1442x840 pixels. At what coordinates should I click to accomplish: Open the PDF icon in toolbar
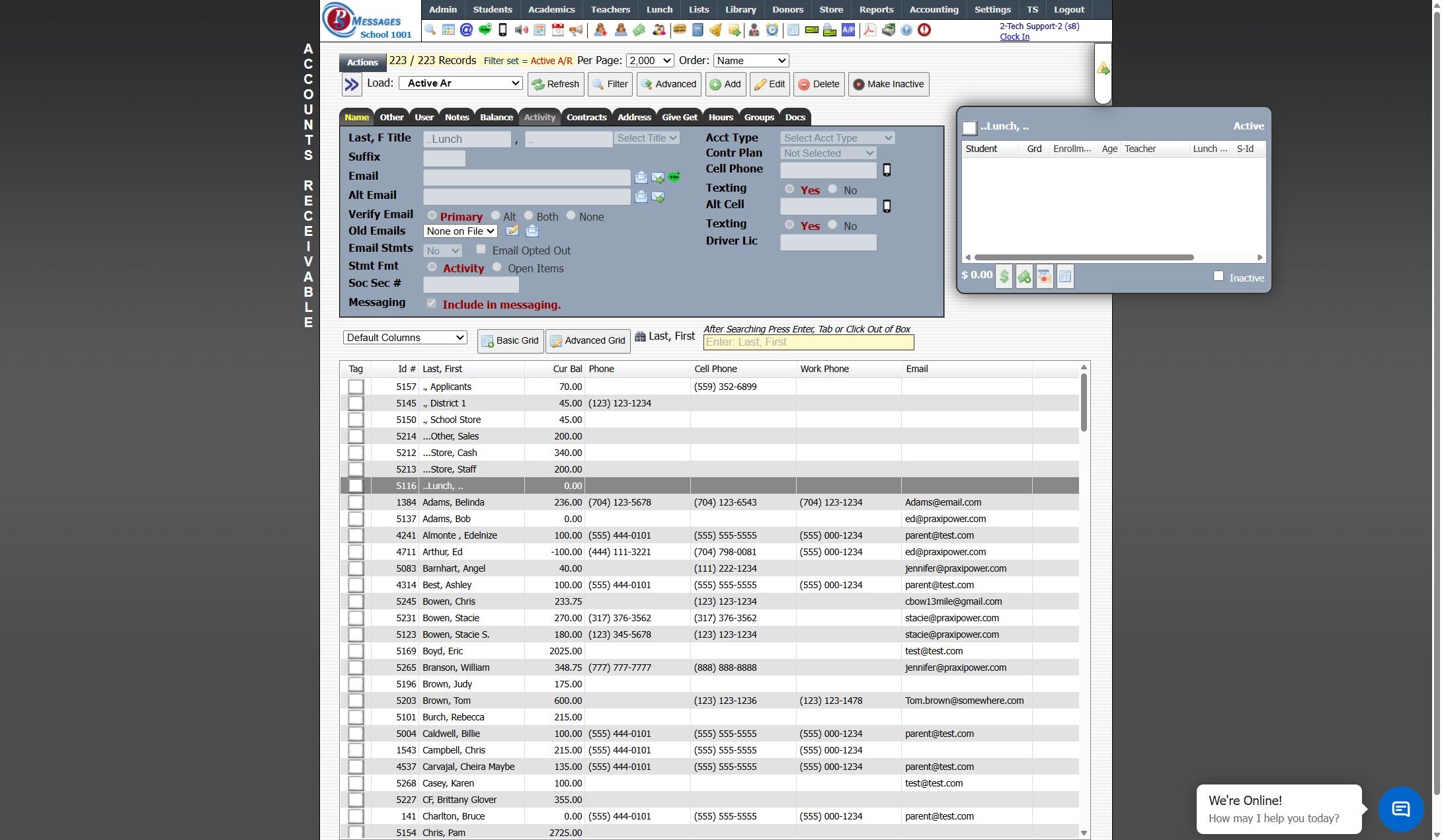click(869, 30)
